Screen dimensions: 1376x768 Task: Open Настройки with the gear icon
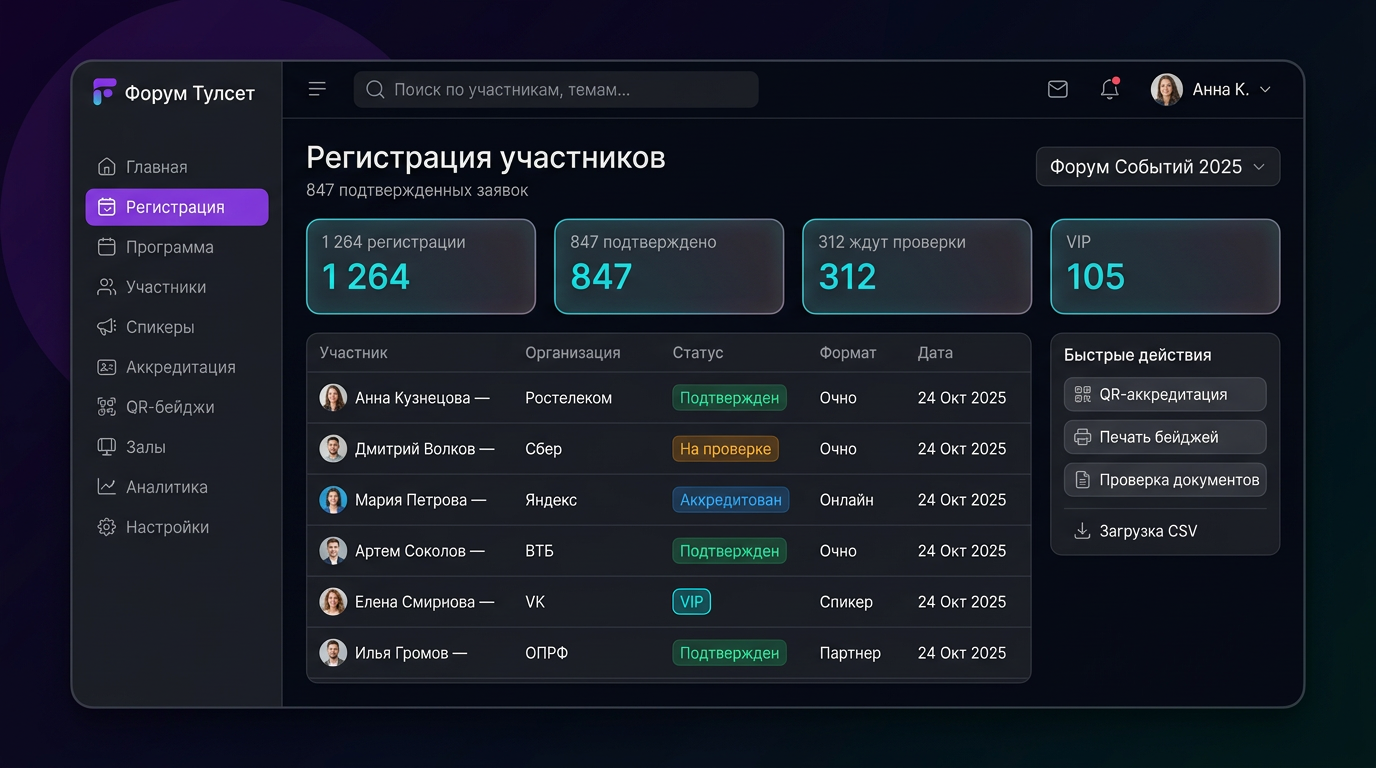(107, 527)
